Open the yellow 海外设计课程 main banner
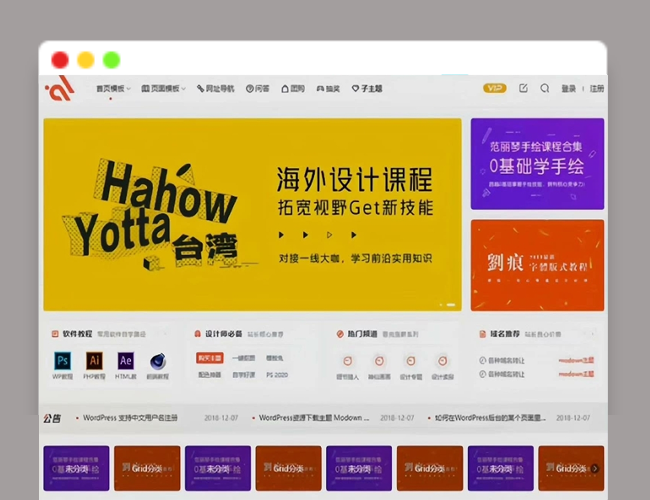Screen dimensions: 650x500 (x=252, y=214)
